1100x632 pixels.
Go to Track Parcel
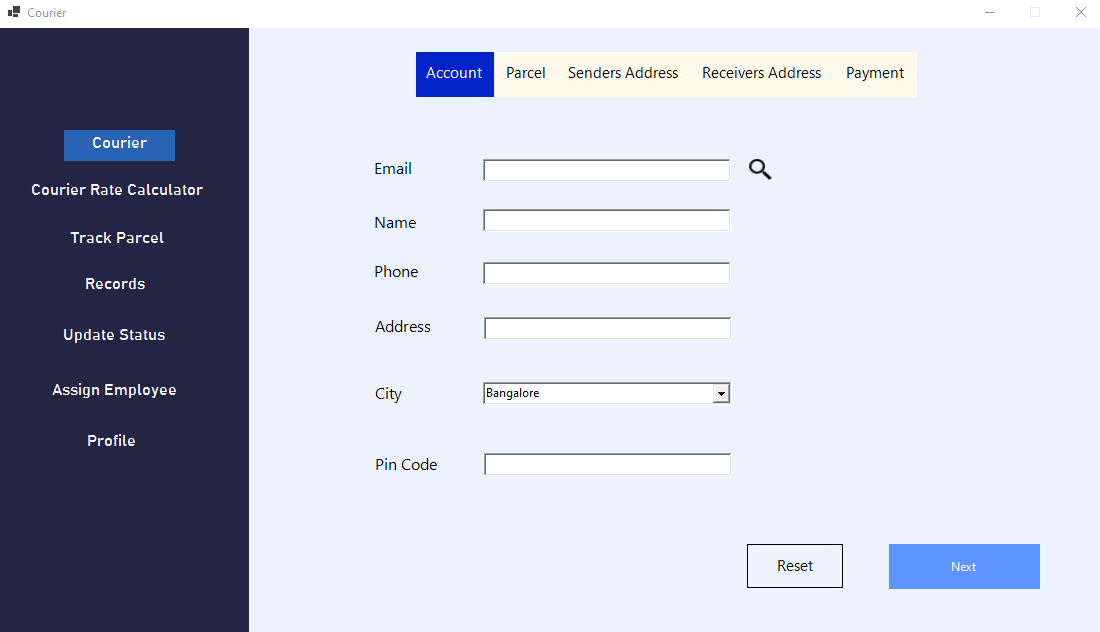click(x=116, y=238)
